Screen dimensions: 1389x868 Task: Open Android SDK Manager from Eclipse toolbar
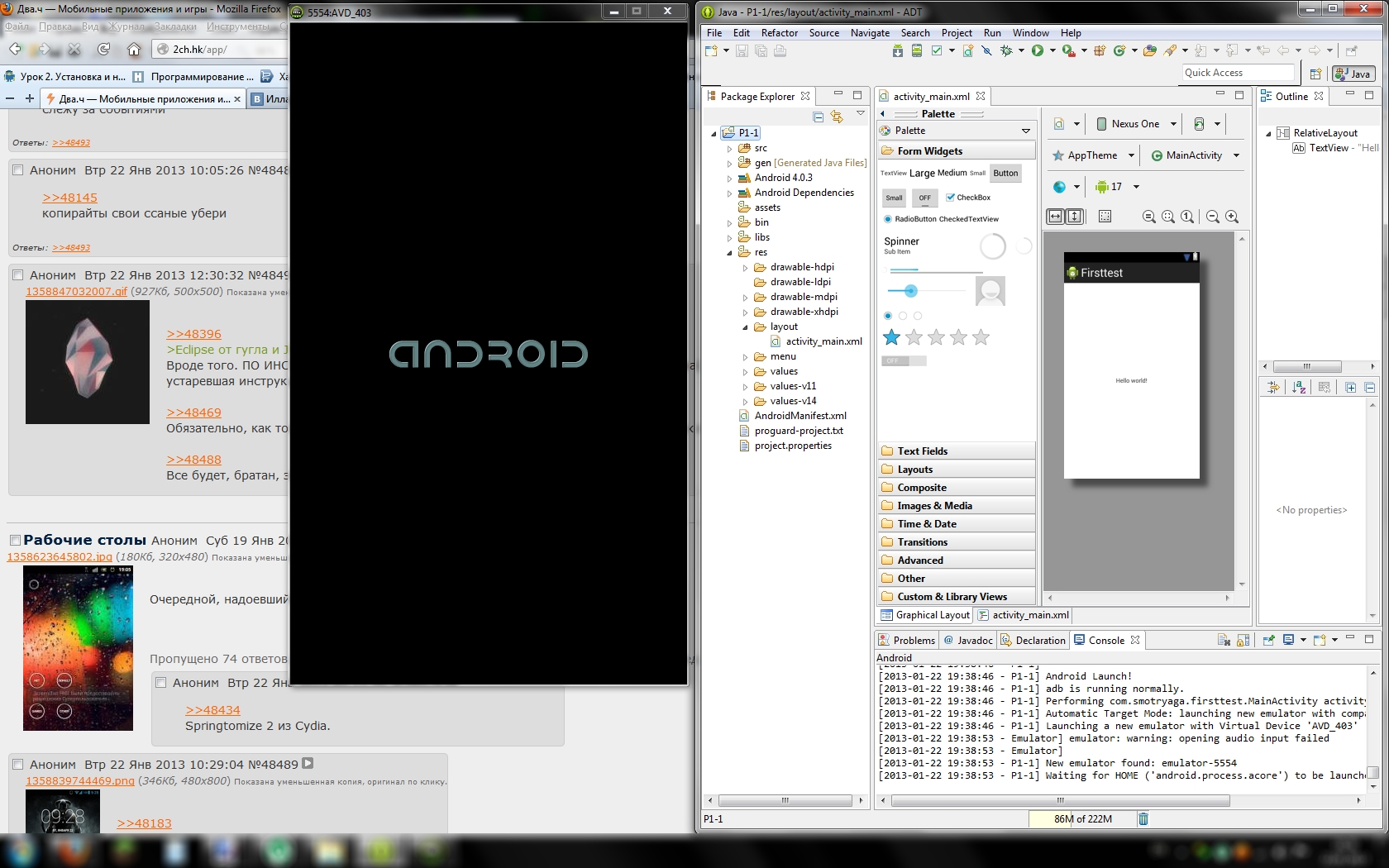[x=898, y=51]
